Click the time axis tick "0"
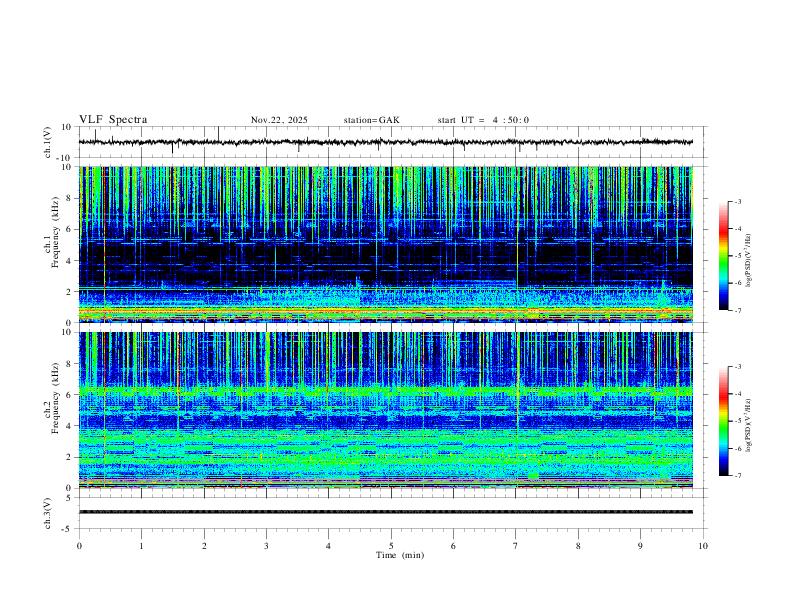Viewport: 792px width, 612px height. tap(79, 546)
